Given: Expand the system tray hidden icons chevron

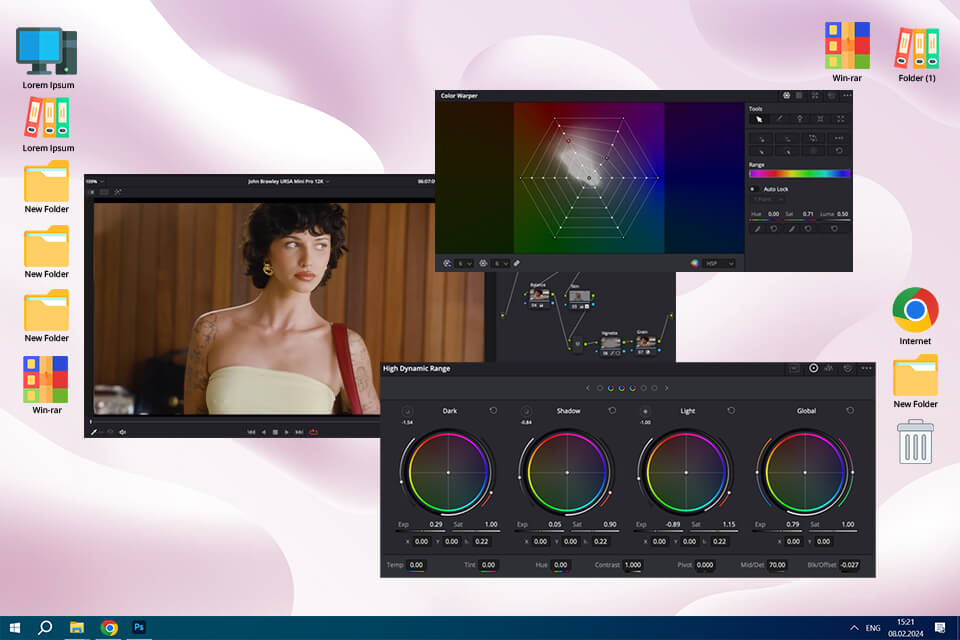Looking at the screenshot, I should pos(853,628).
